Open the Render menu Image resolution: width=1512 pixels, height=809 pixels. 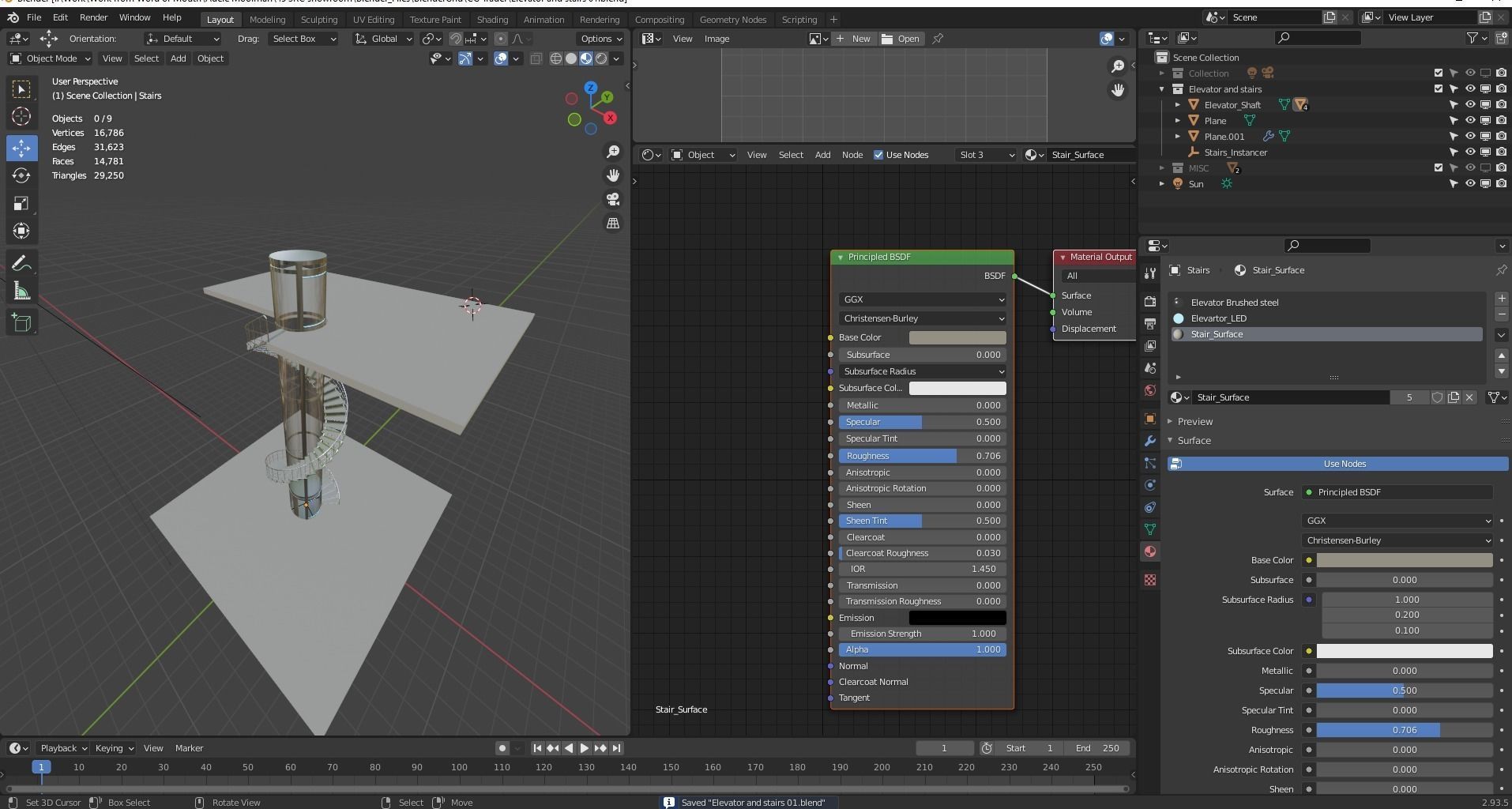click(x=93, y=17)
